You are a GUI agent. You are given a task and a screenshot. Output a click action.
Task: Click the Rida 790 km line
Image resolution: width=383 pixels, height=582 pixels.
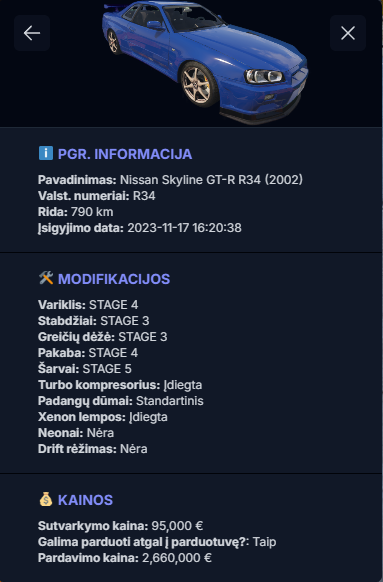pos(76,212)
